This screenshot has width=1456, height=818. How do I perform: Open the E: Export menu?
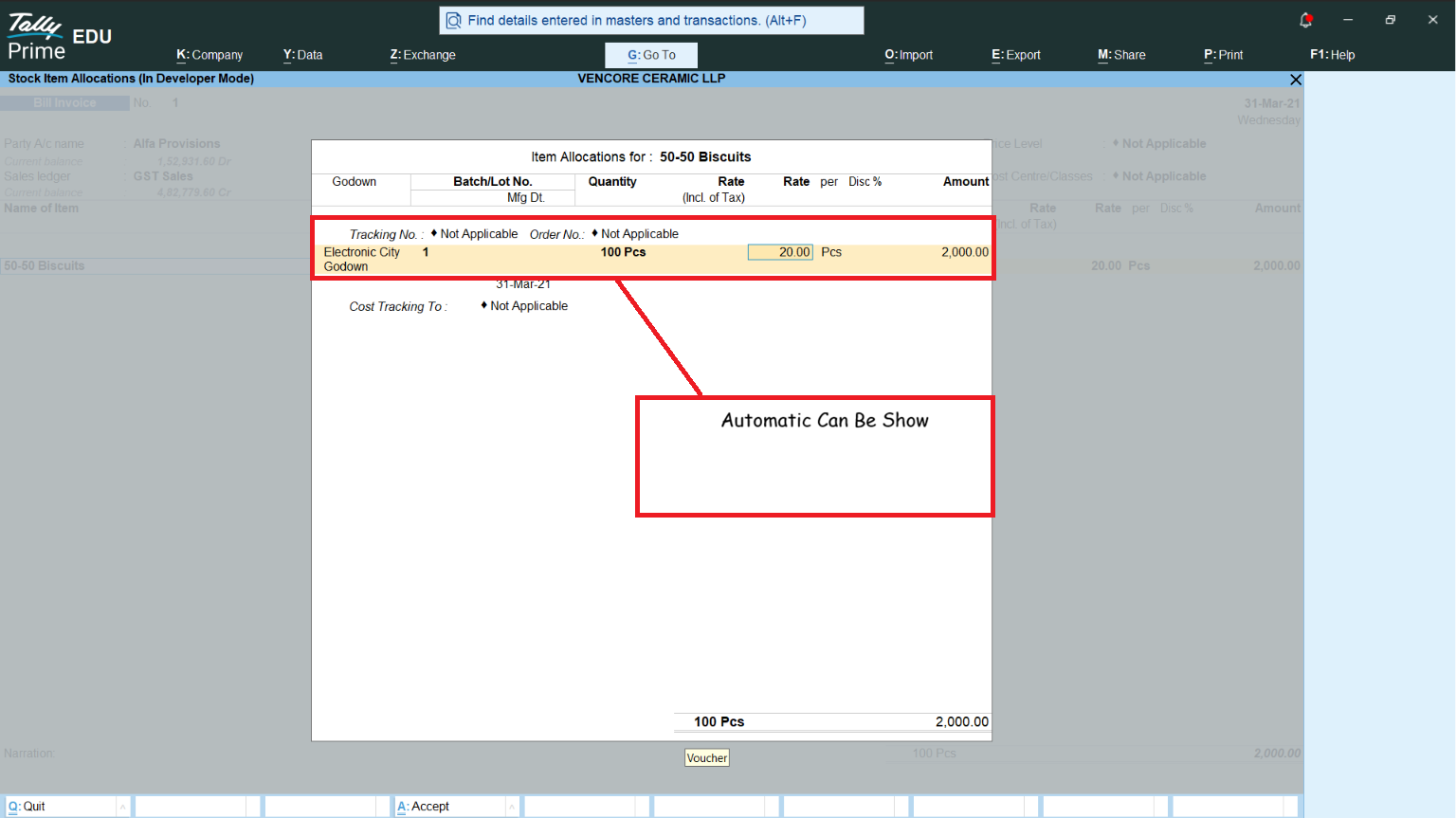1015,55
